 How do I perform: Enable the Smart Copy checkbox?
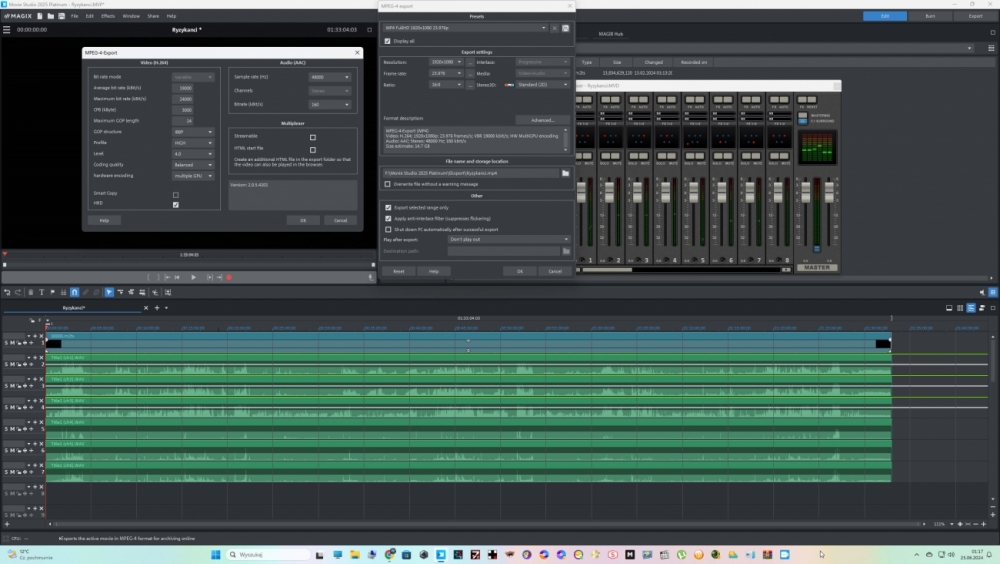176,194
